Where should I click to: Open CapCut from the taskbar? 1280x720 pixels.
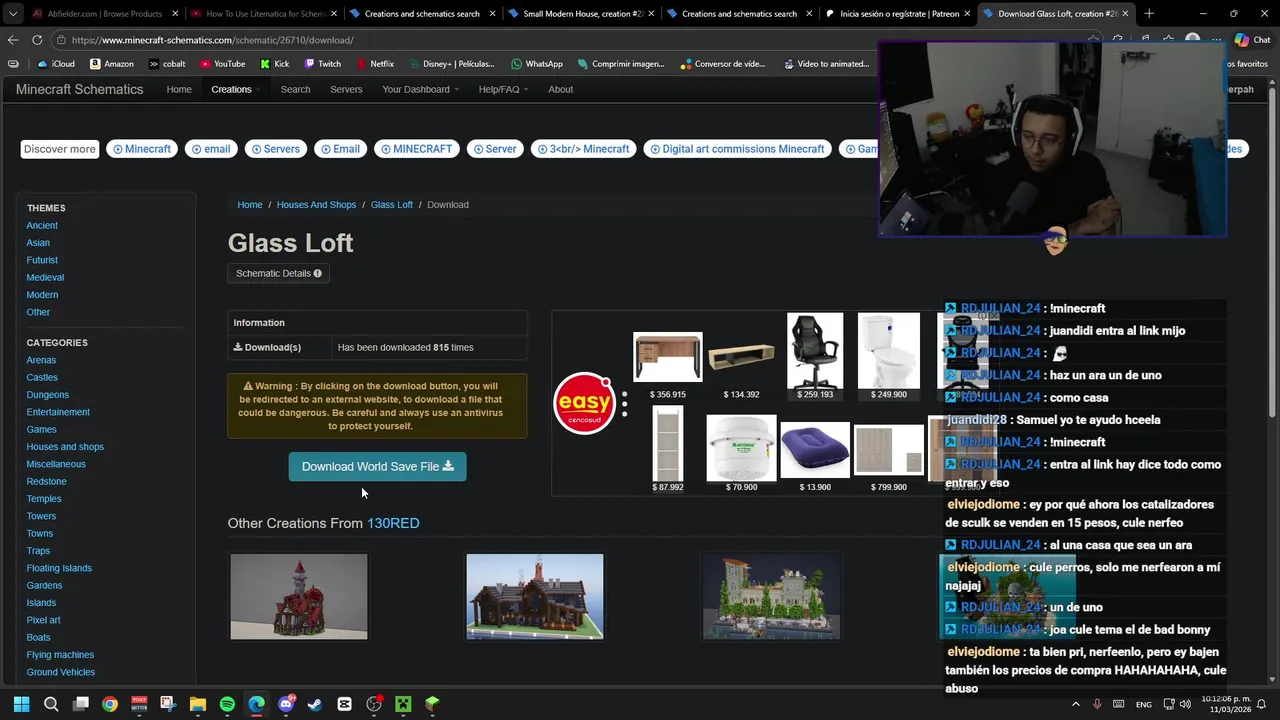[345, 704]
